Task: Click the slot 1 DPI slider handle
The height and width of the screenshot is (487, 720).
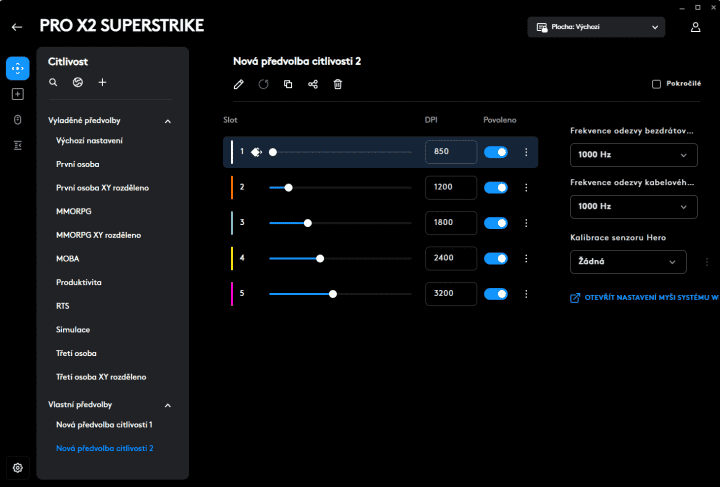Action: (273, 152)
